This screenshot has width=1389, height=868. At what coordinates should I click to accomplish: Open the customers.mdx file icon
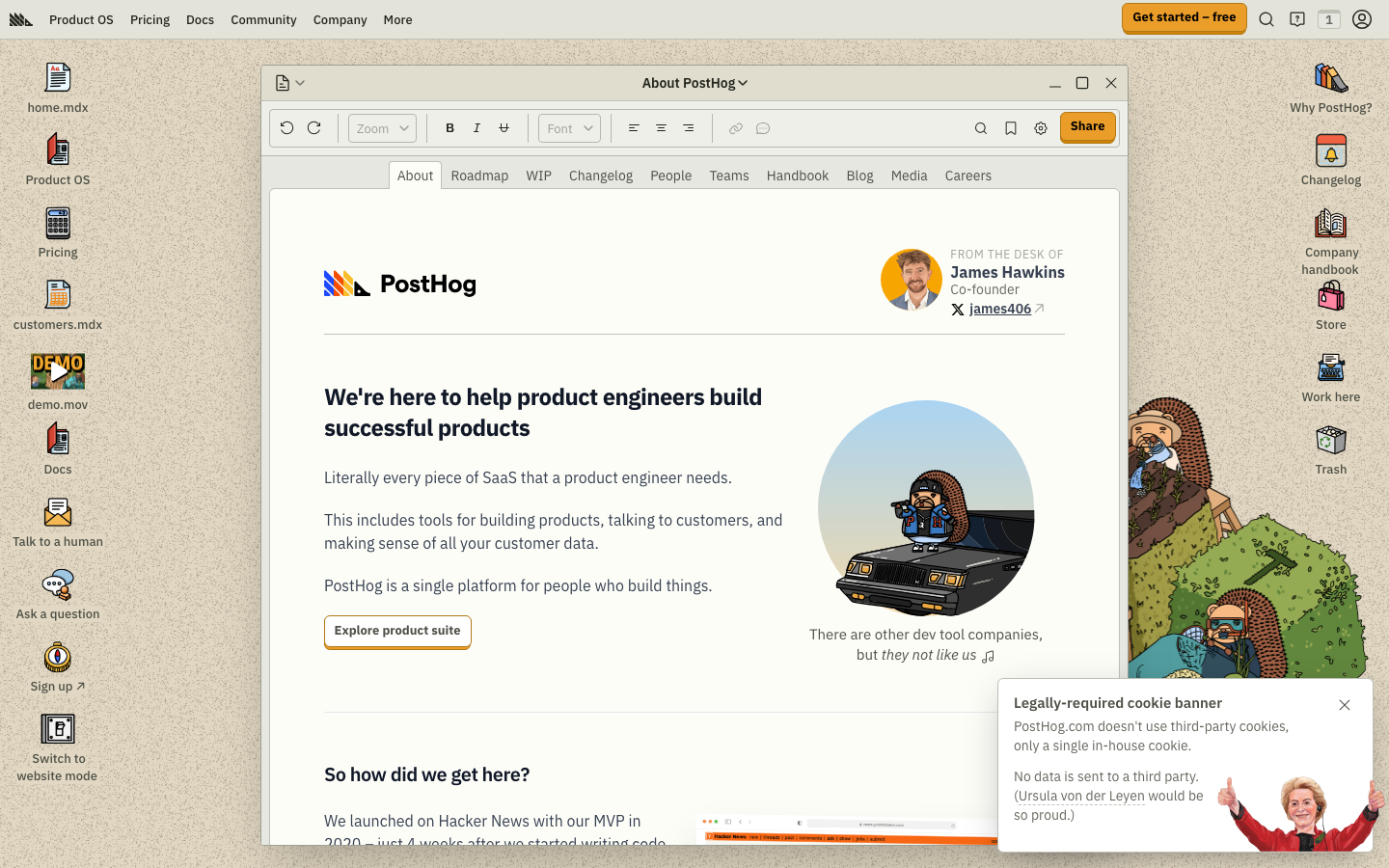58,296
